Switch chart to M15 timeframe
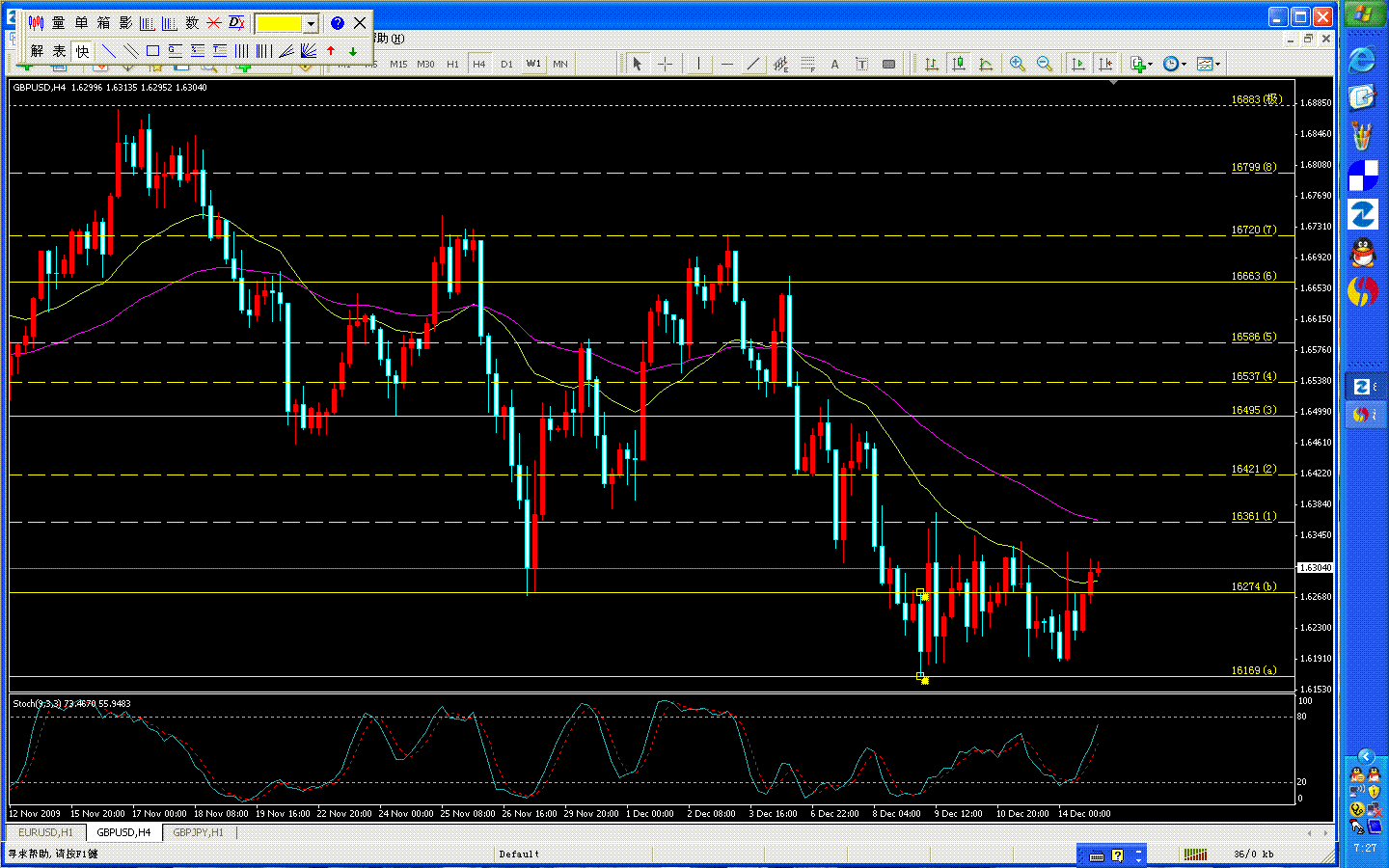1389x868 pixels. 398,65
